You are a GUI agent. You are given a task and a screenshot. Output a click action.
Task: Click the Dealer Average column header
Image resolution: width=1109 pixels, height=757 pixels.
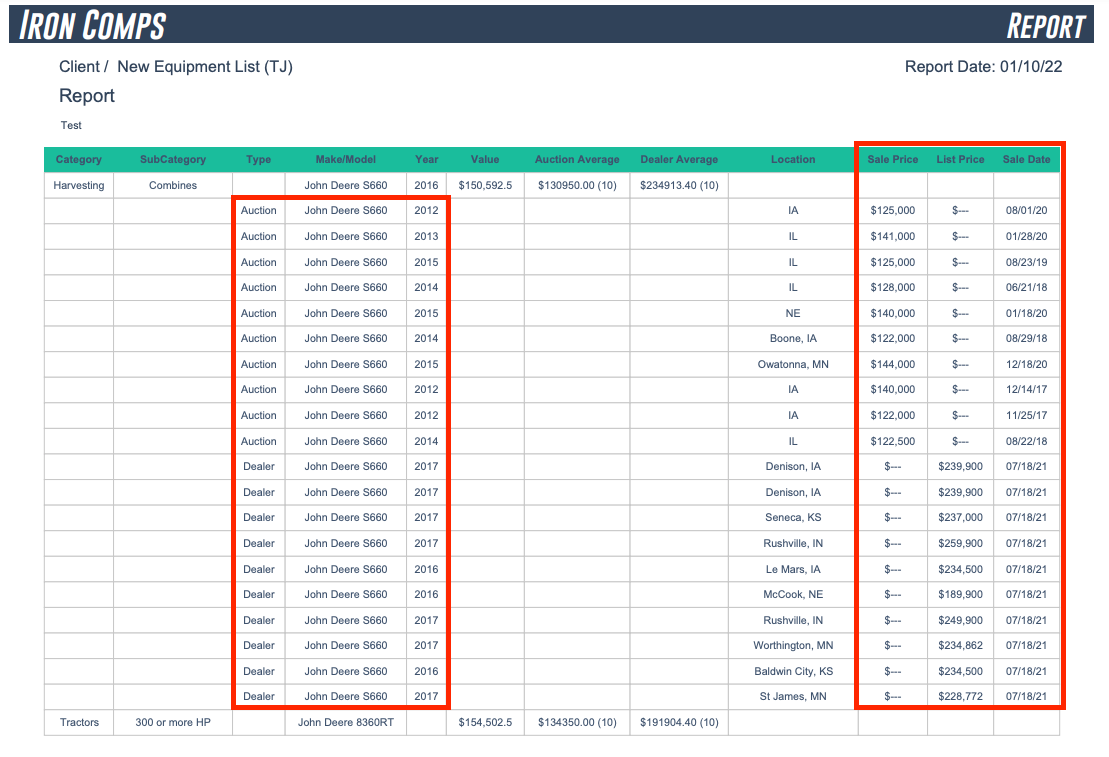(x=679, y=159)
